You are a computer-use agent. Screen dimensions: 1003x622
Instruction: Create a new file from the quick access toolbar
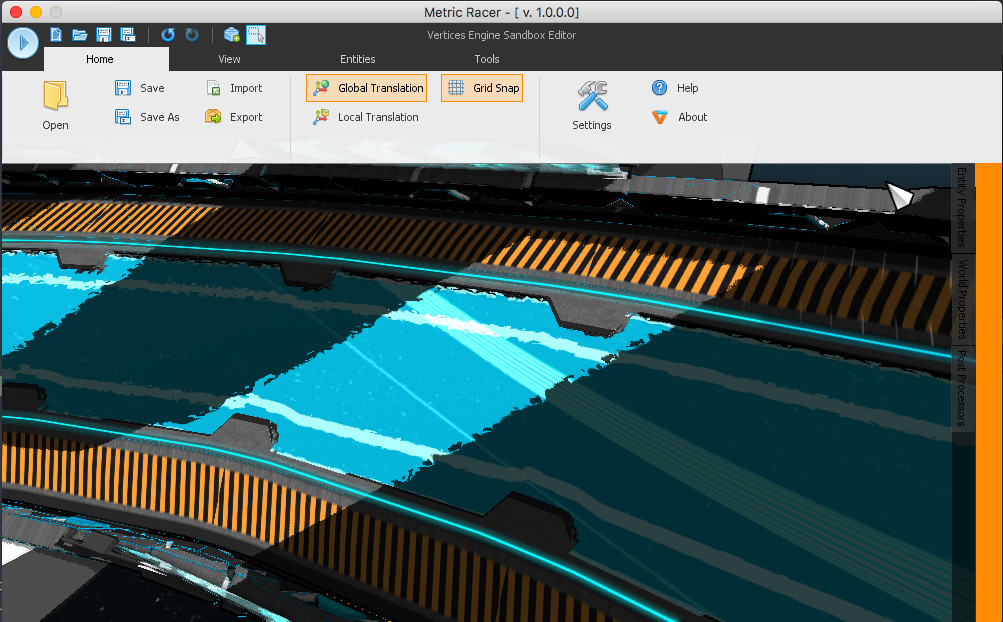click(x=55, y=33)
